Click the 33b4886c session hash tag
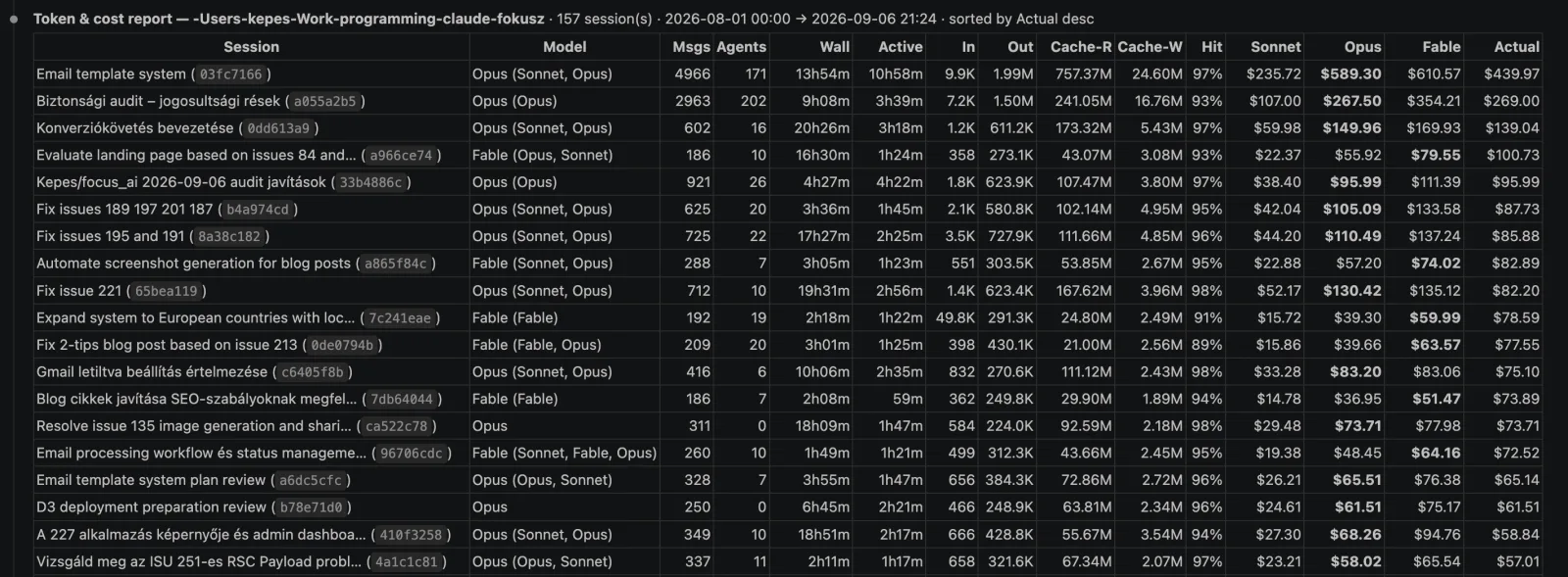 point(370,182)
